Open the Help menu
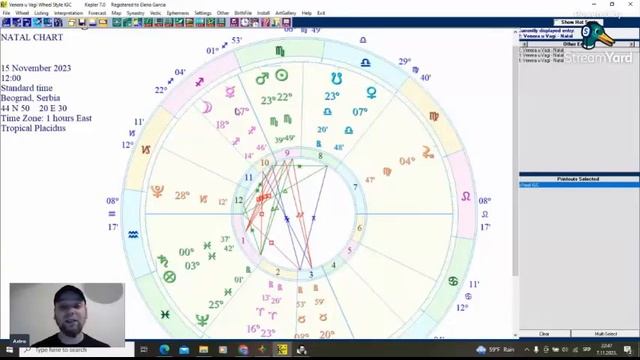Image resolution: width=640 pixels, height=360 pixels. [x=307, y=13]
